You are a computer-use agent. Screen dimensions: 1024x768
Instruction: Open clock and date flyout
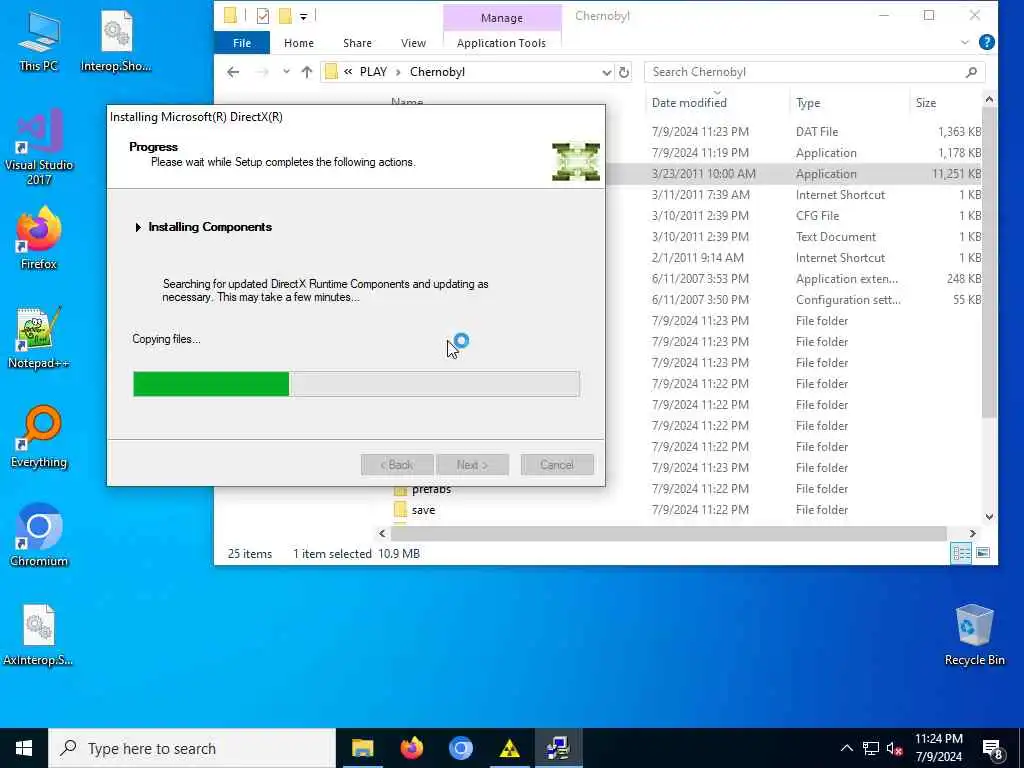point(938,748)
